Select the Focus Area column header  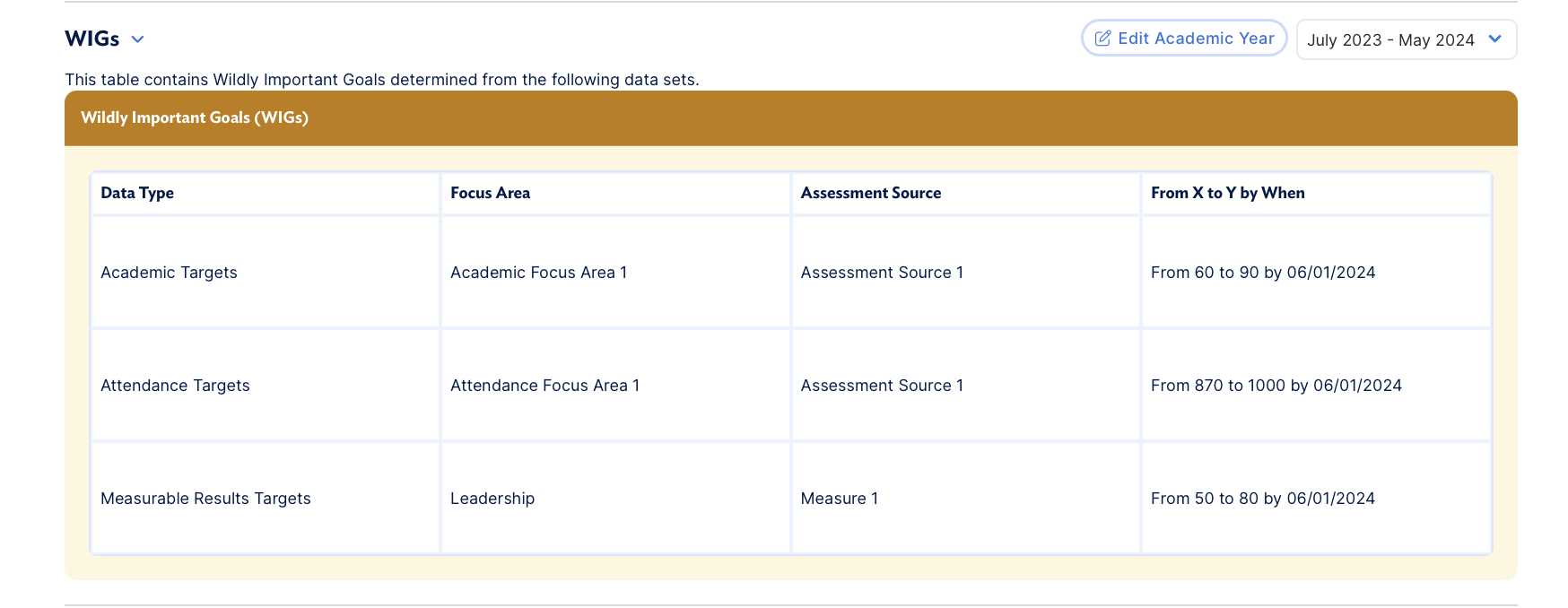pyautogui.click(x=490, y=193)
